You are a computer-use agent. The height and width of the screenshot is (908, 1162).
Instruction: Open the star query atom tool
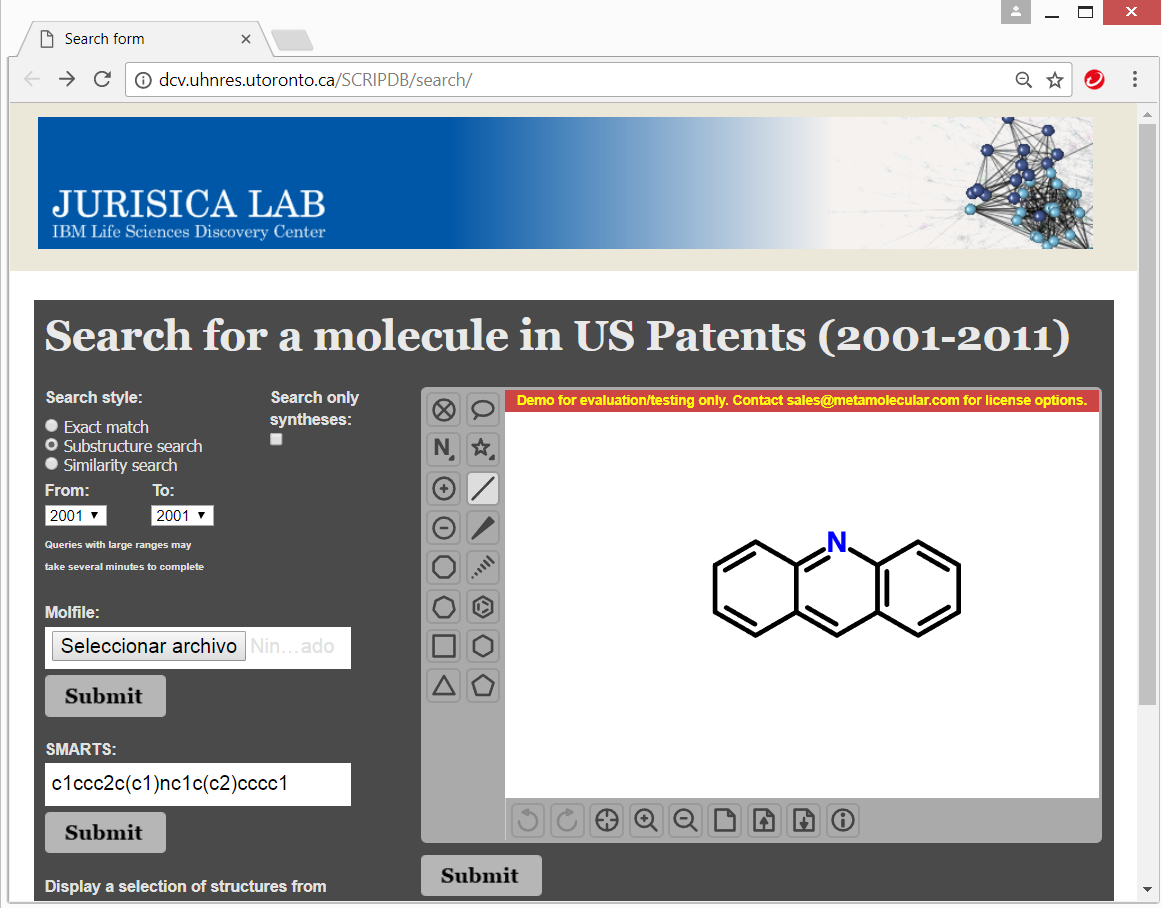pos(483,449)
